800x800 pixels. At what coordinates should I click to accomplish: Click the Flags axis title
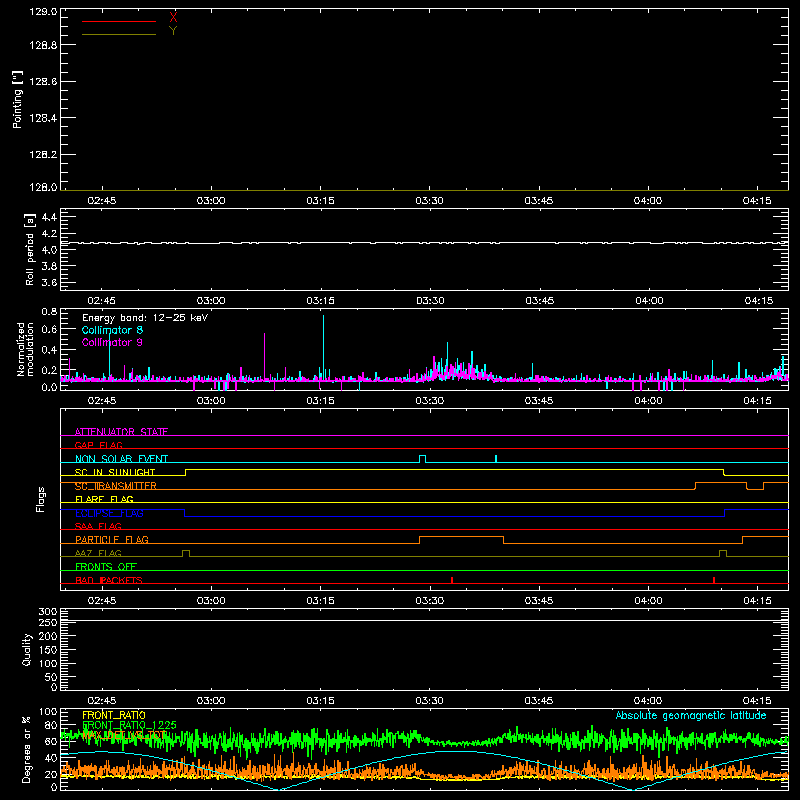point(41,499)
